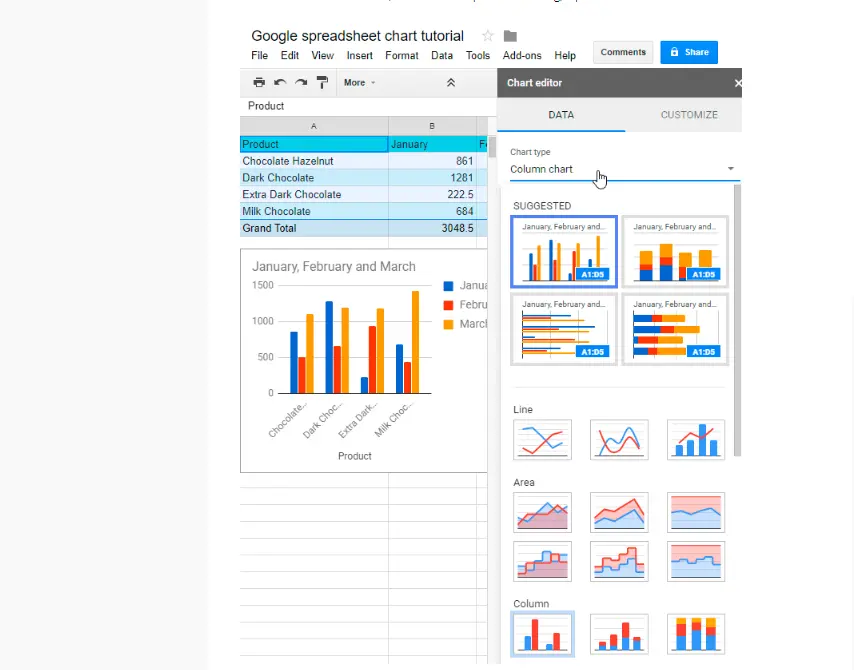Open the move-to-folder icon

(510, 36)
